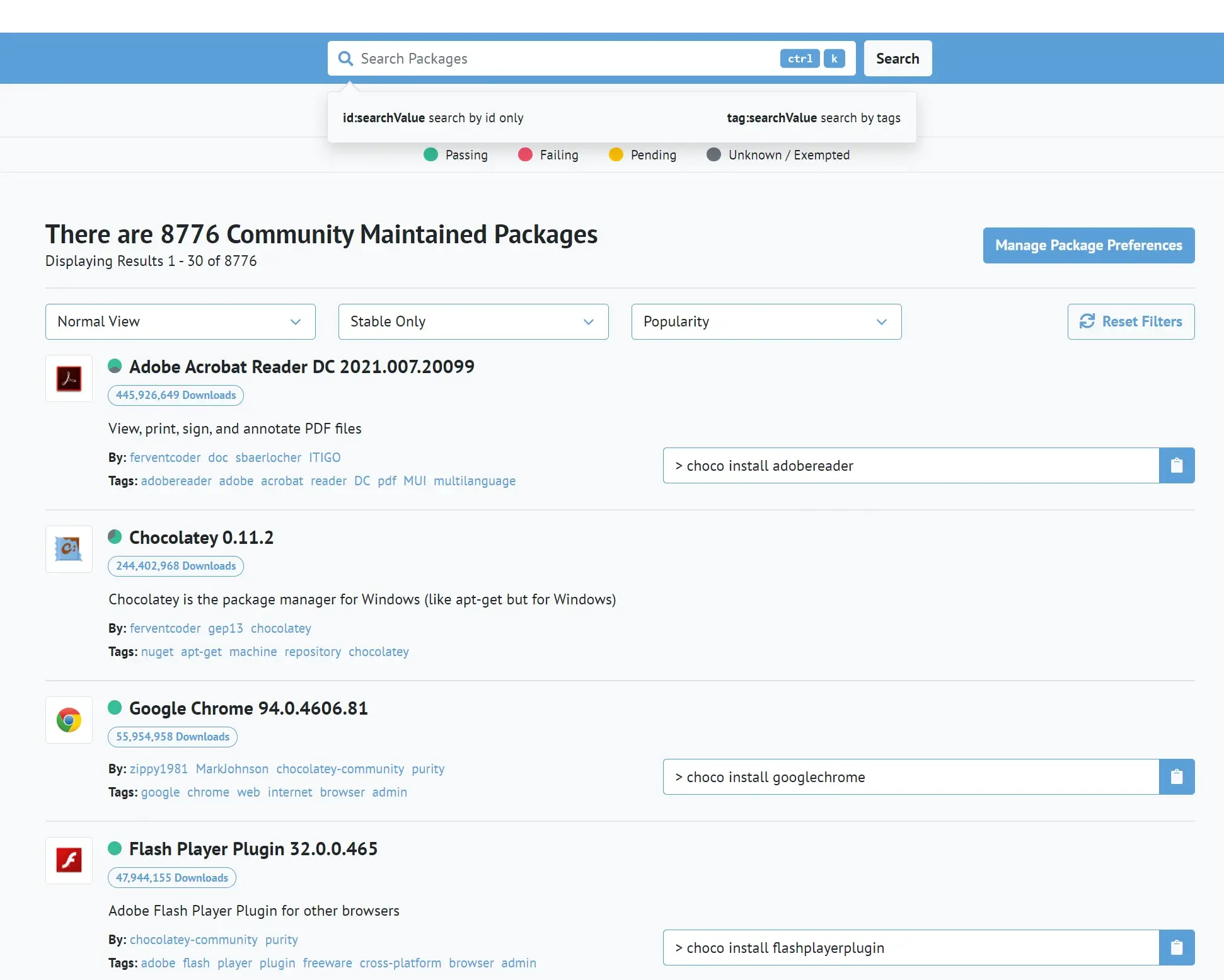Open the Normal View dropdown
The width and height of the screenshot is (1224, 980).
click(180, 321)
